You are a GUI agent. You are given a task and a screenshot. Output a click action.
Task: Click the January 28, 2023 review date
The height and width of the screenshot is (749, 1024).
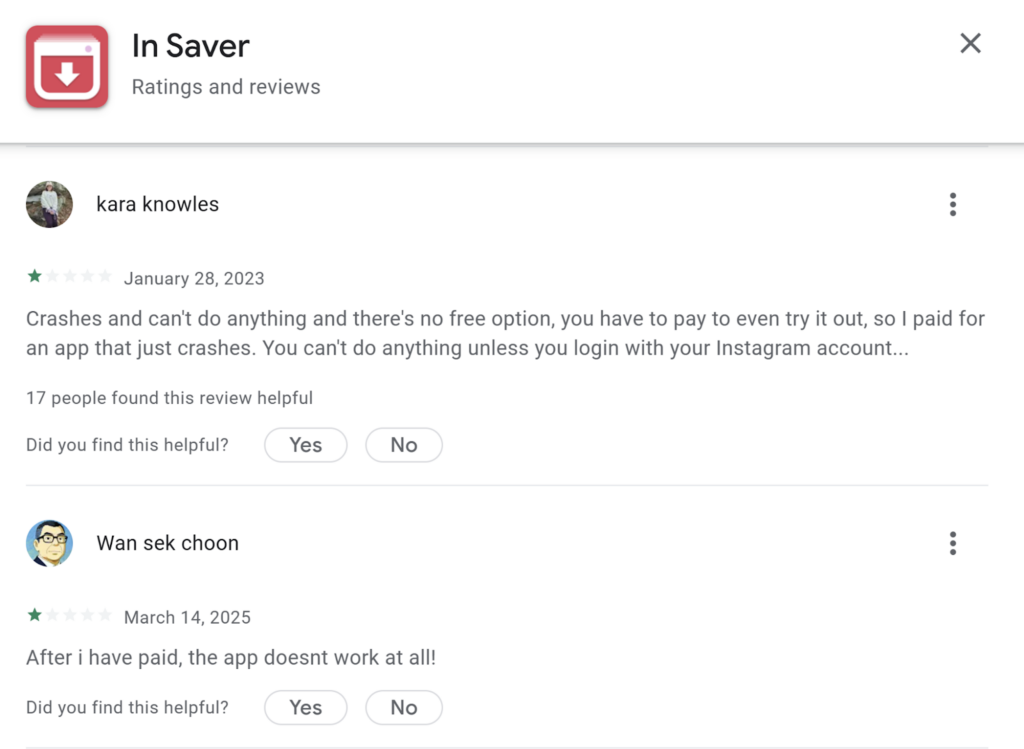(x=194, y=278)
